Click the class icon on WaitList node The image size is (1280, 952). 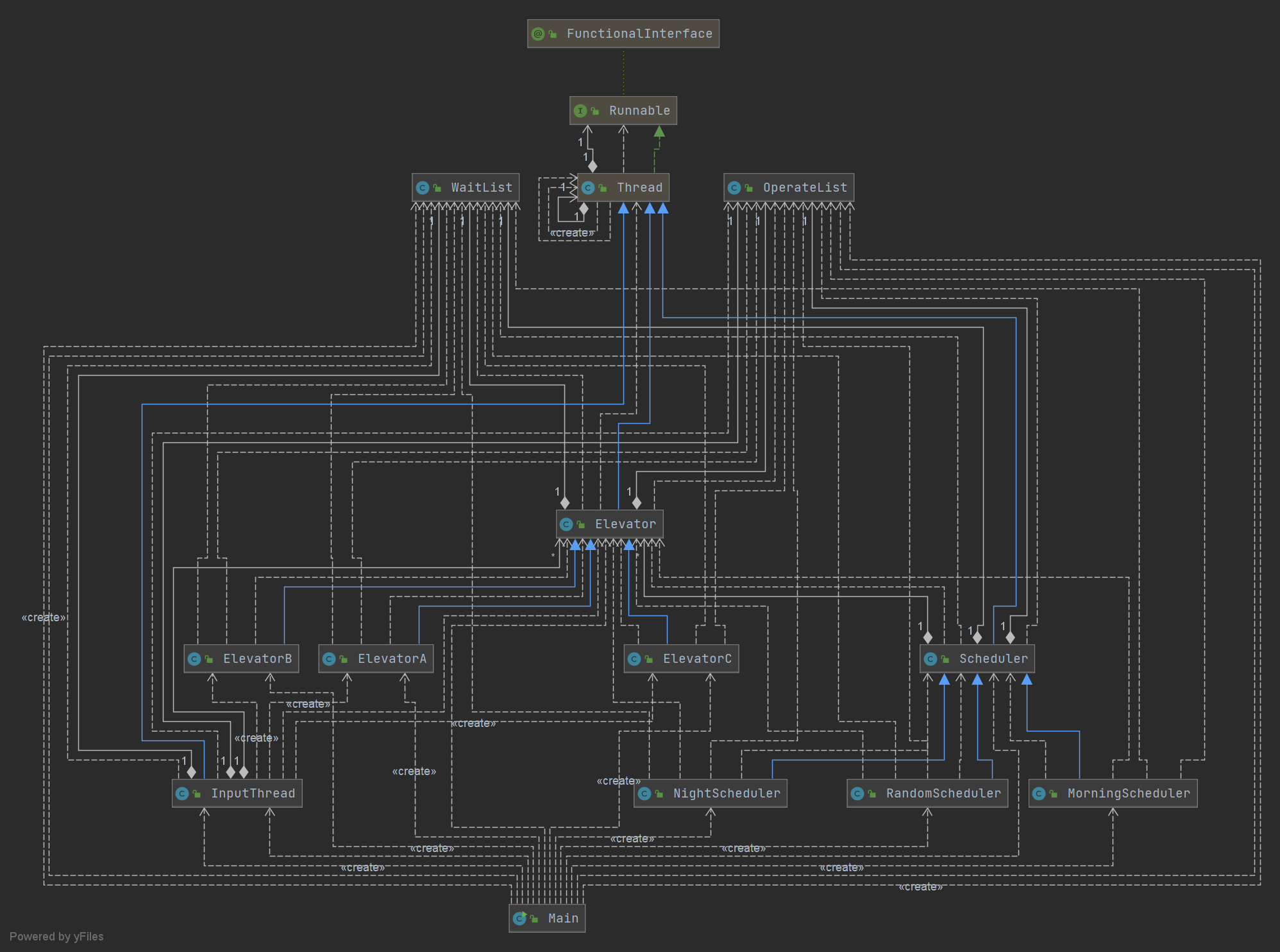click(423, 188)
